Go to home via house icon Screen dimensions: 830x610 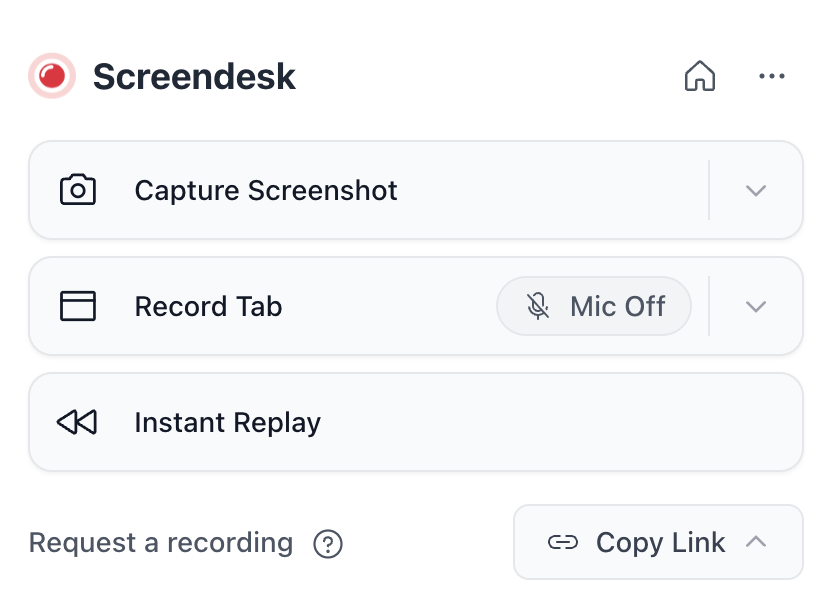click(700, 76)
